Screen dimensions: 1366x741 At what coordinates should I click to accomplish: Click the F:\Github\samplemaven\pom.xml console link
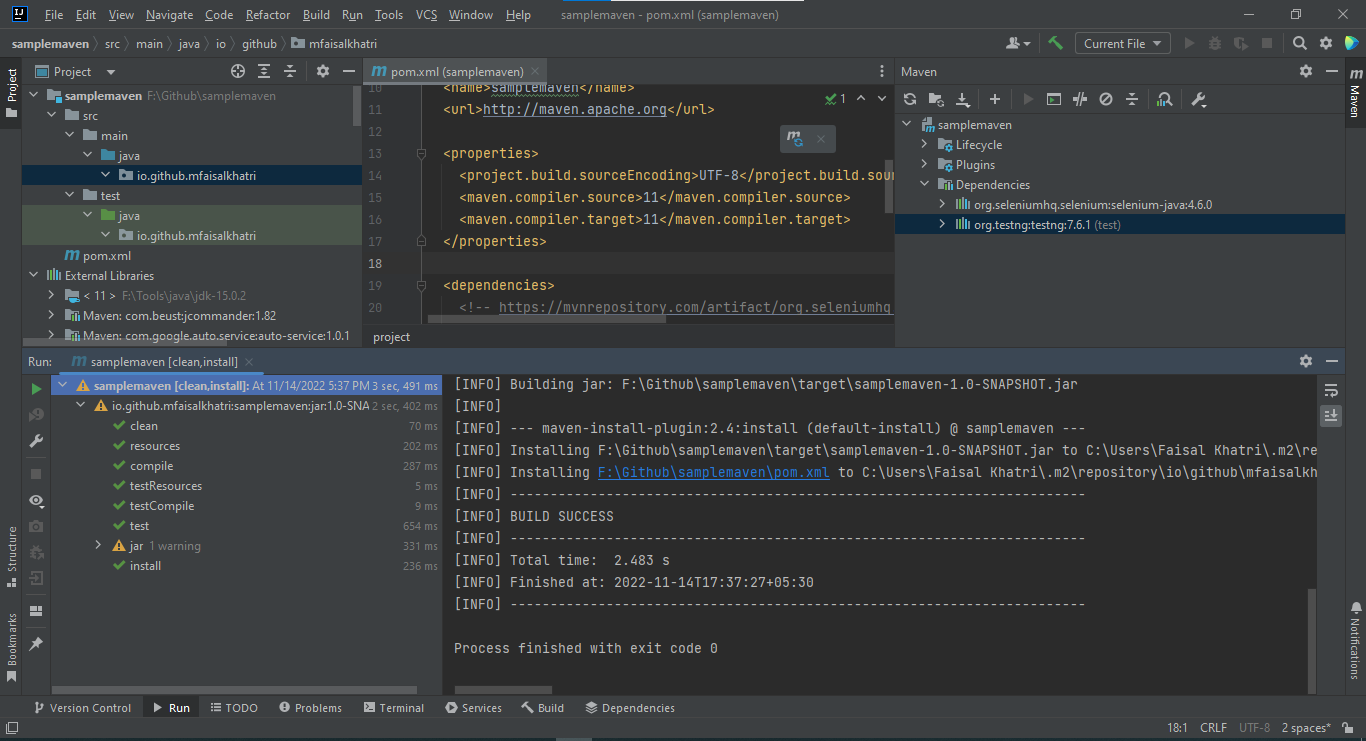(713, 472)
